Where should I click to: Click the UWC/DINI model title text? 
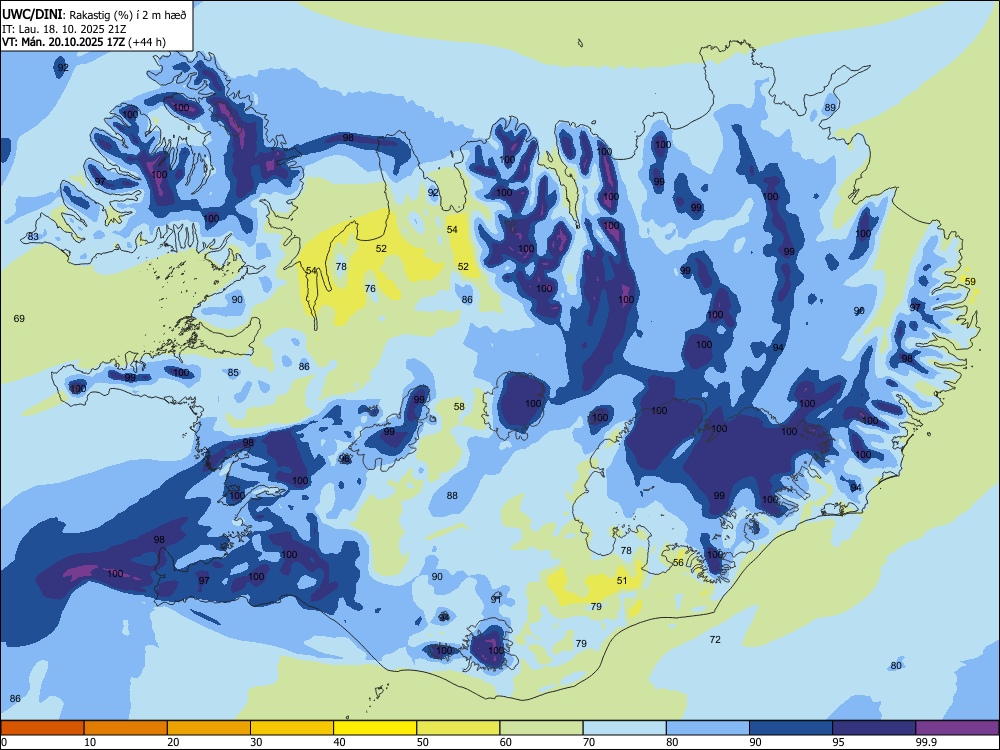click(32, 14)
